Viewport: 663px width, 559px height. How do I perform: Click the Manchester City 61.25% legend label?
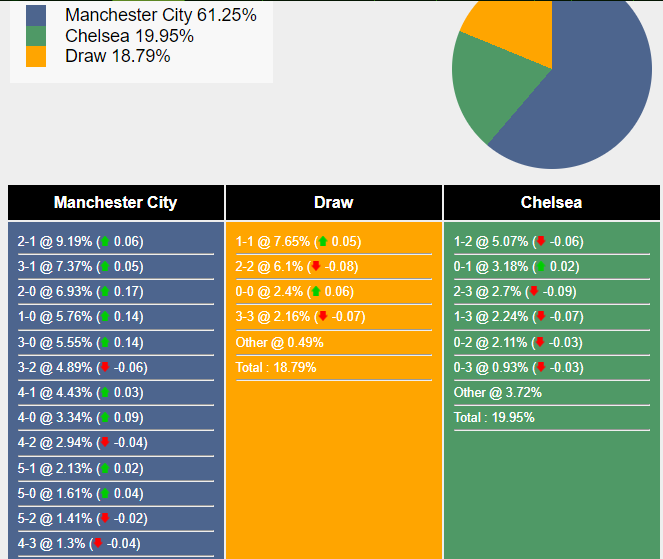pyautogui.click(x=161, y=15)
